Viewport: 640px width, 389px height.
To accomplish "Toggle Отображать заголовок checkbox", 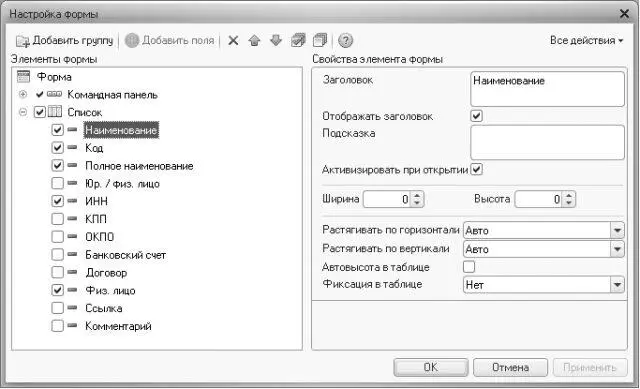I will pyautogui.click(x=476, y=116).
